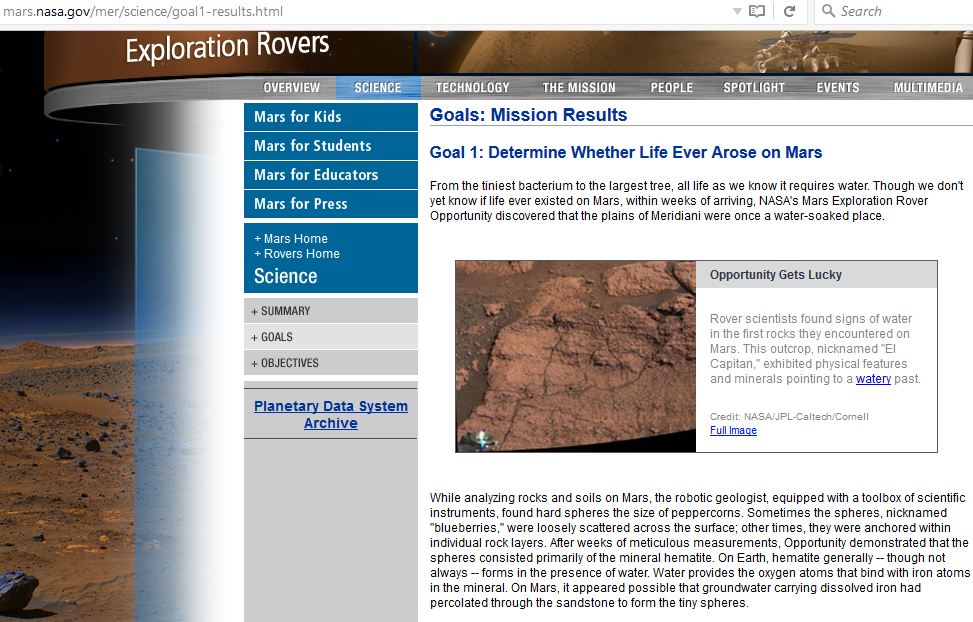973x622 pixels.
Task: Open the MULTIMEDIA navigation tab
Action: (x=928, y=88)
